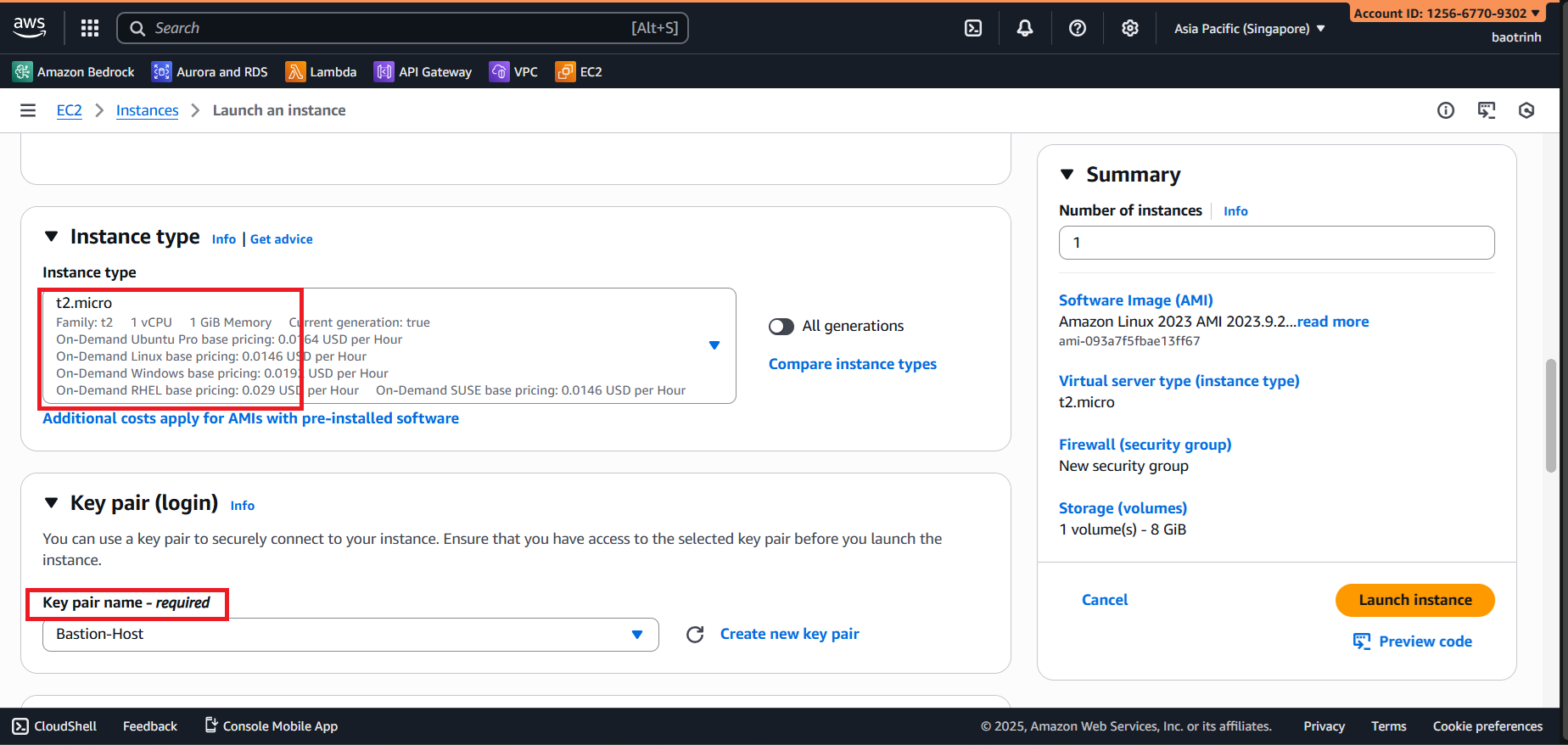Click the refresh key pairs icon

[695, 635]
